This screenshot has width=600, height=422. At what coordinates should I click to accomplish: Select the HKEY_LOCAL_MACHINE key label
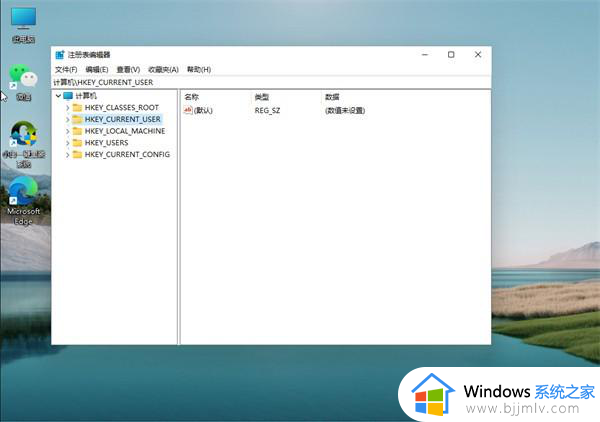(125, 131)
